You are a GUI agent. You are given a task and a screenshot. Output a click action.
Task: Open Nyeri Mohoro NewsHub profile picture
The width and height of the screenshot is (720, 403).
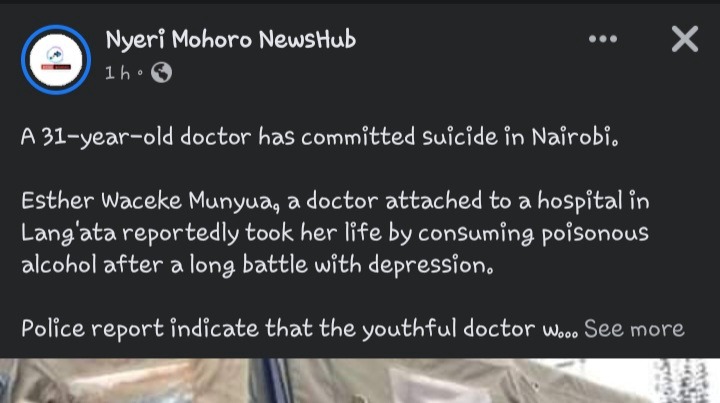(56, 60)
